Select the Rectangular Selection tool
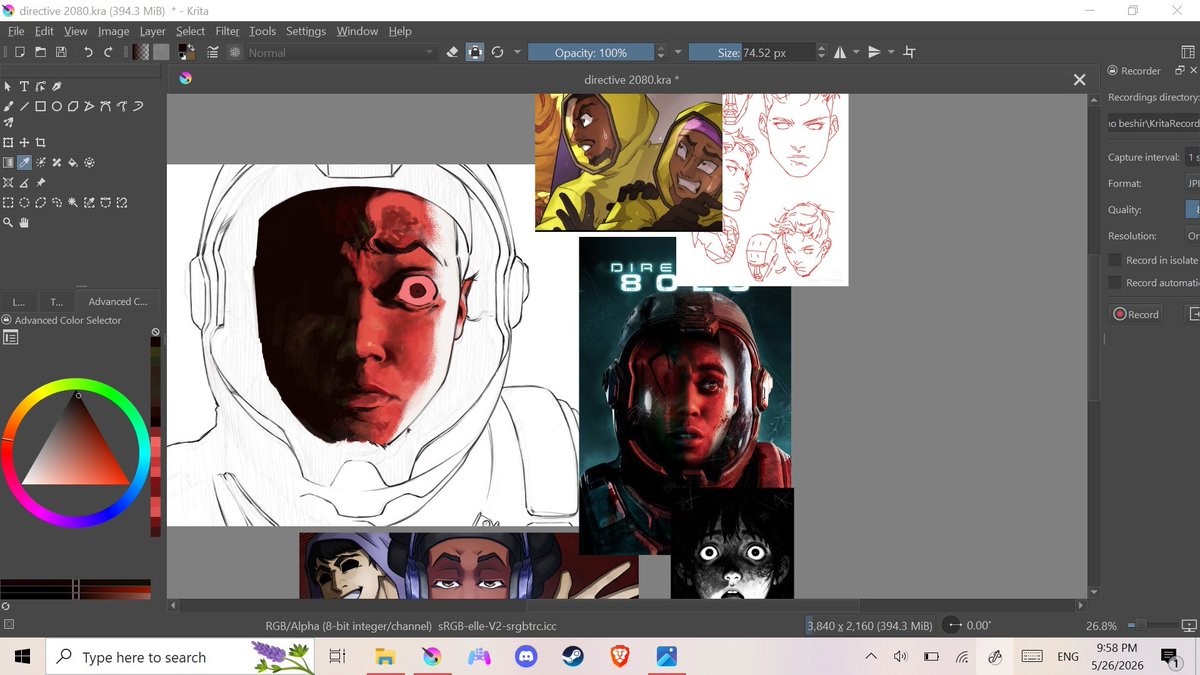Screen dimensions: 1200x675 coord(8,203)
